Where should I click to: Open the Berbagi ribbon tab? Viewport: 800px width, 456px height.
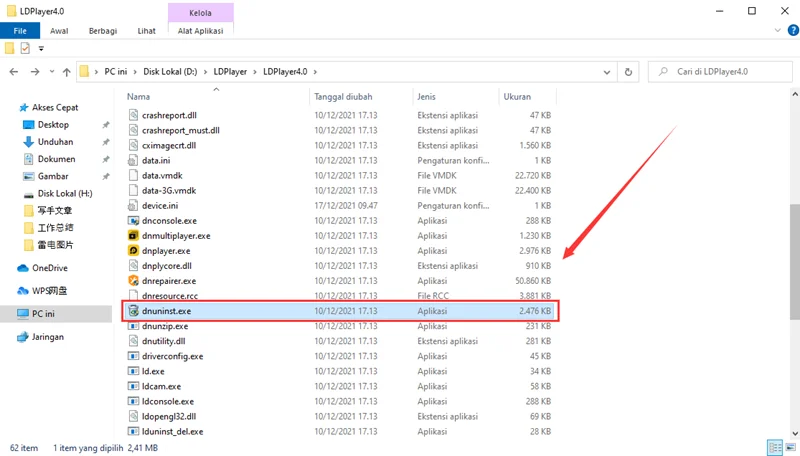point(103,31)
